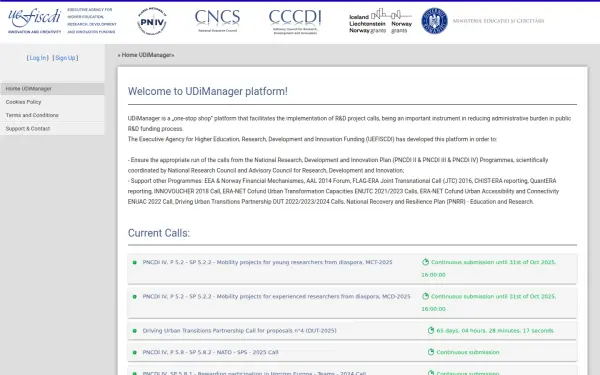The height and width of the screenshot is (375, 600).
Task: Open the NATO - SPS - 2025 Call
Action: pos(210,352)
